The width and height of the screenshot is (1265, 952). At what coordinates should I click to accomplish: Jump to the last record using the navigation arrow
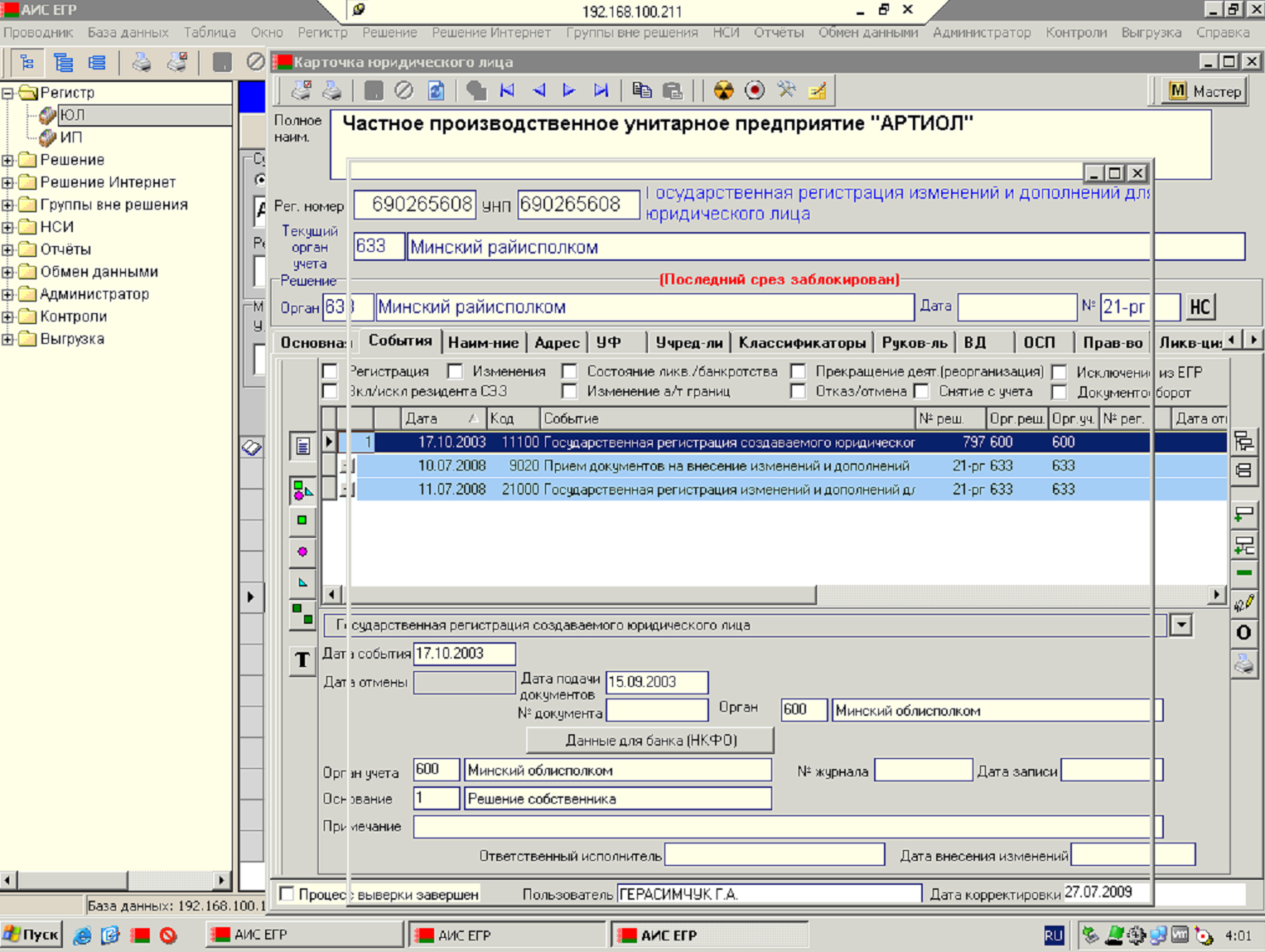(601, 90)
